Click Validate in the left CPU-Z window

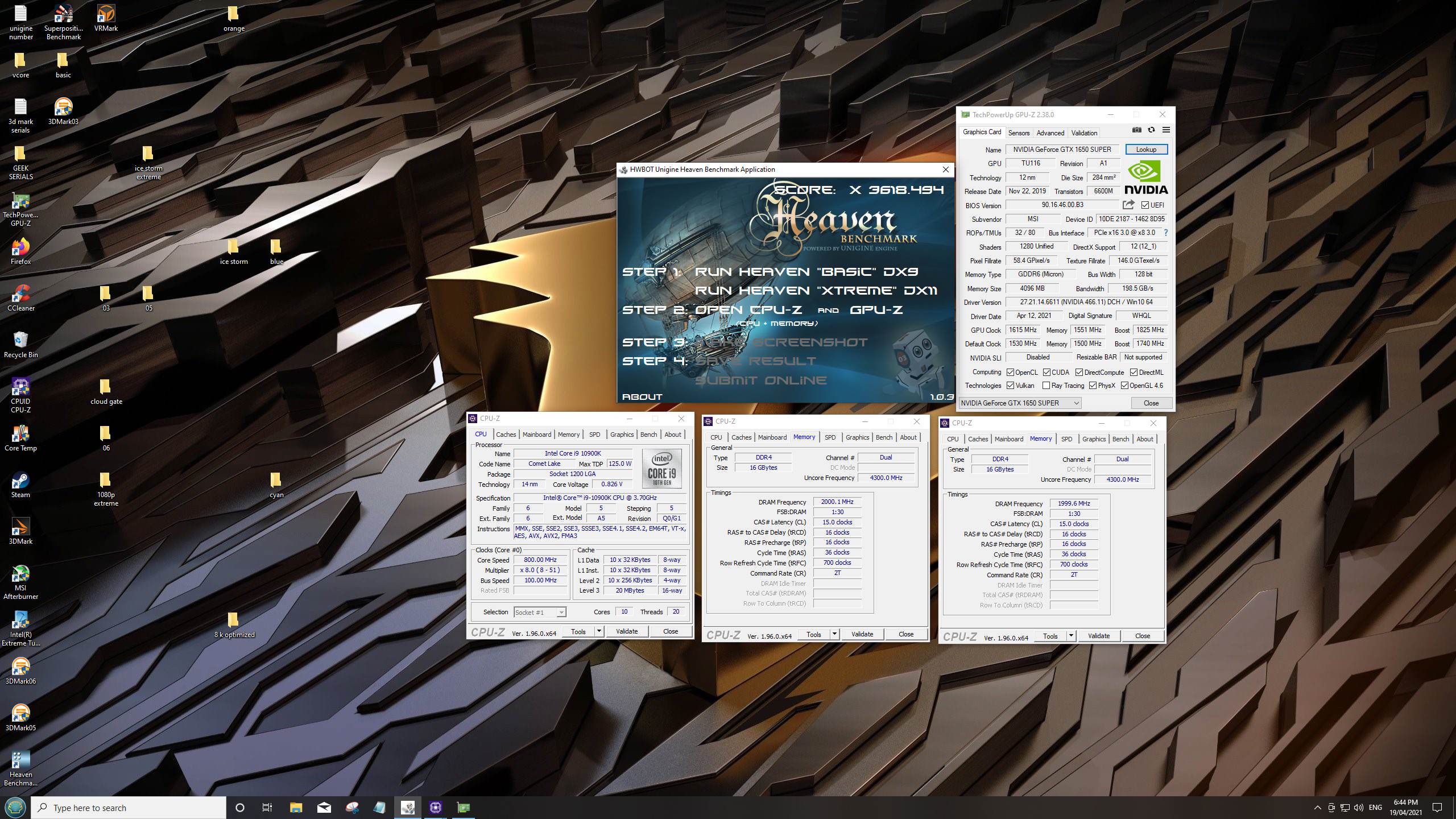coord(627,631)
